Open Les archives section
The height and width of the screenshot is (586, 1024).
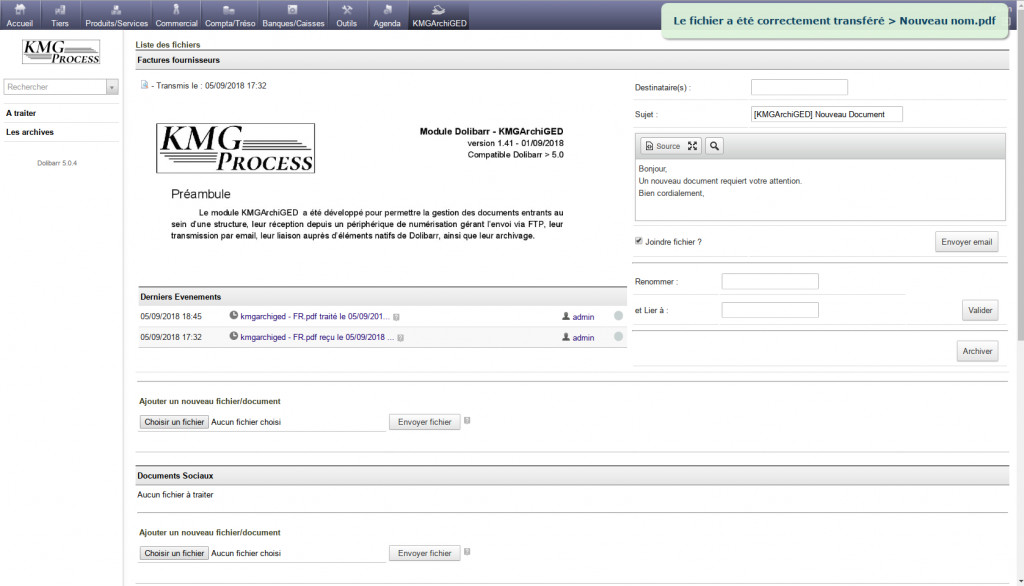click(x=30, y=132)
